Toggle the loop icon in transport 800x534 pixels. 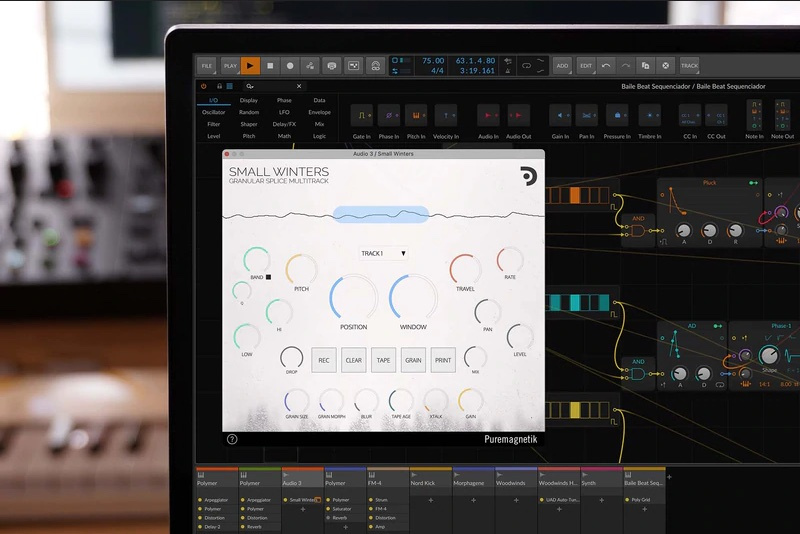click(x=526, y=66)
